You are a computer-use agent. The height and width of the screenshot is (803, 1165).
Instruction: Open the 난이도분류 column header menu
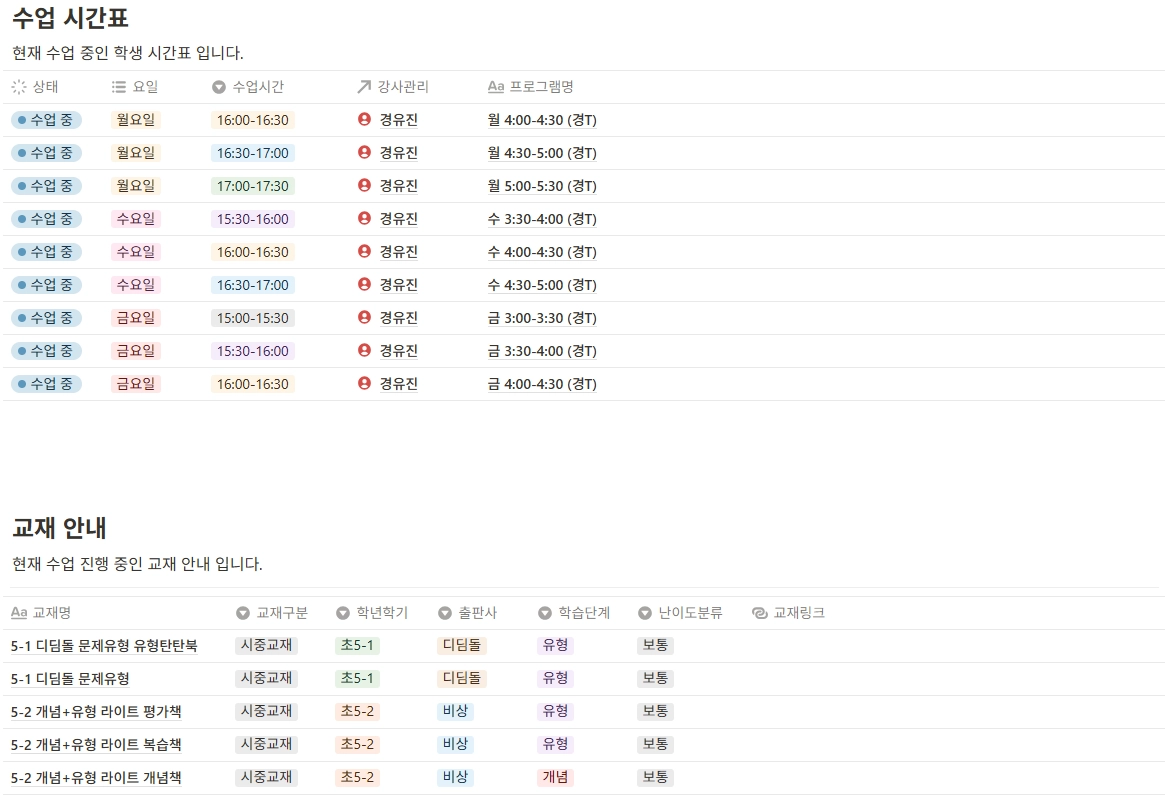click(x=680, y=613)
